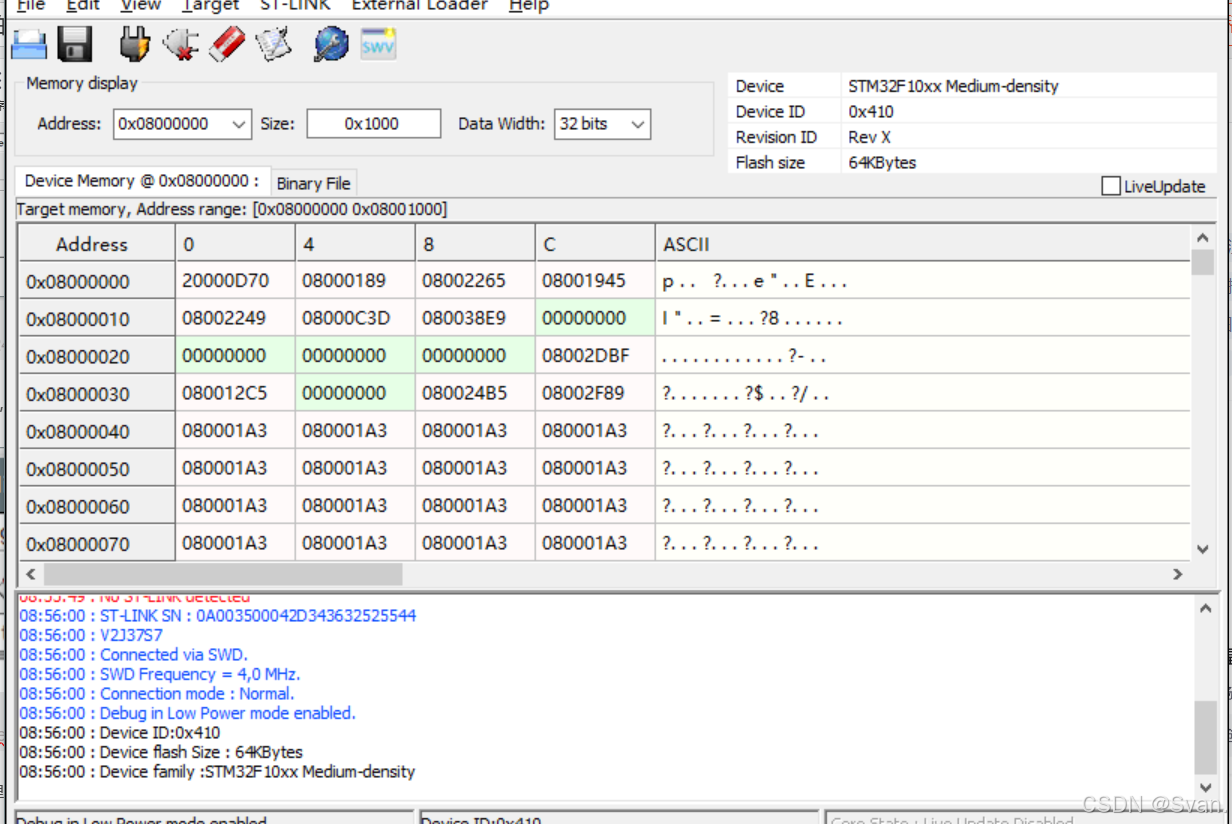This screenshot has height=824, width=1232.
Task: Select cell value 20000D70
Action: (235, 281)
